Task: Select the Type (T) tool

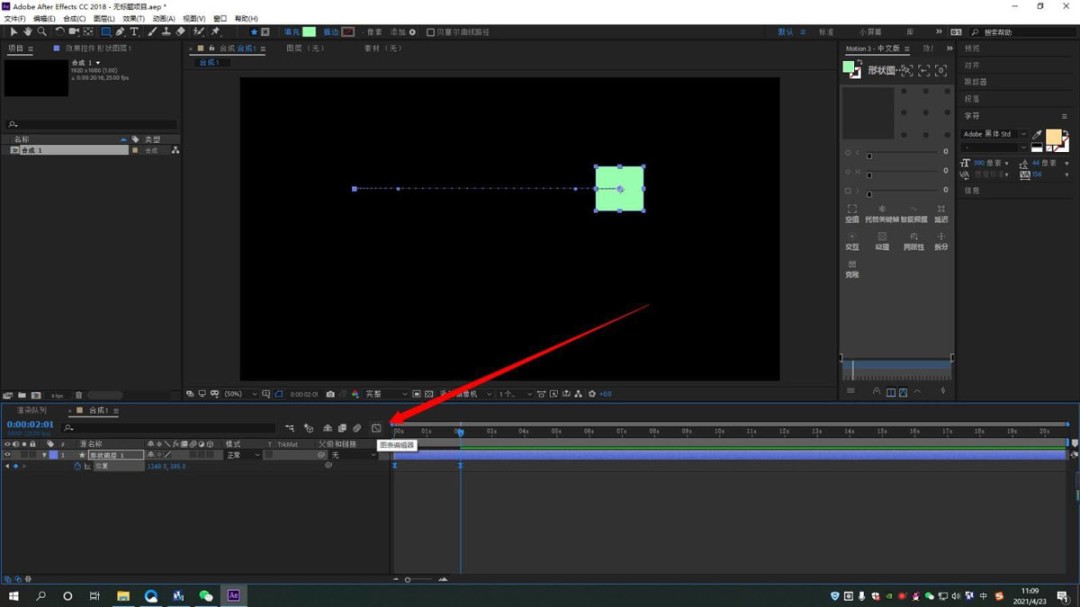Action: click(134, 32)
